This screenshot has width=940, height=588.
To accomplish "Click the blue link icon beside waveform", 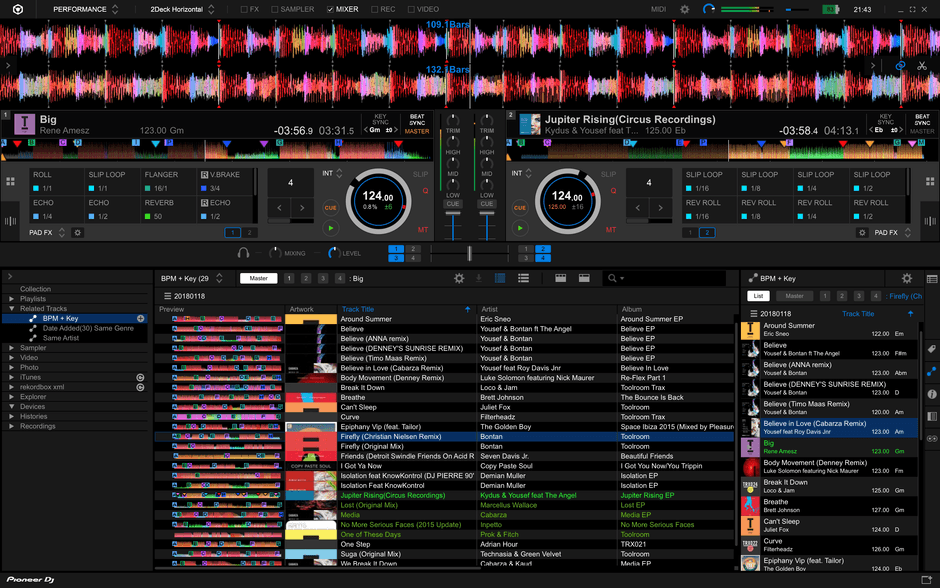I will coord(900,65).
